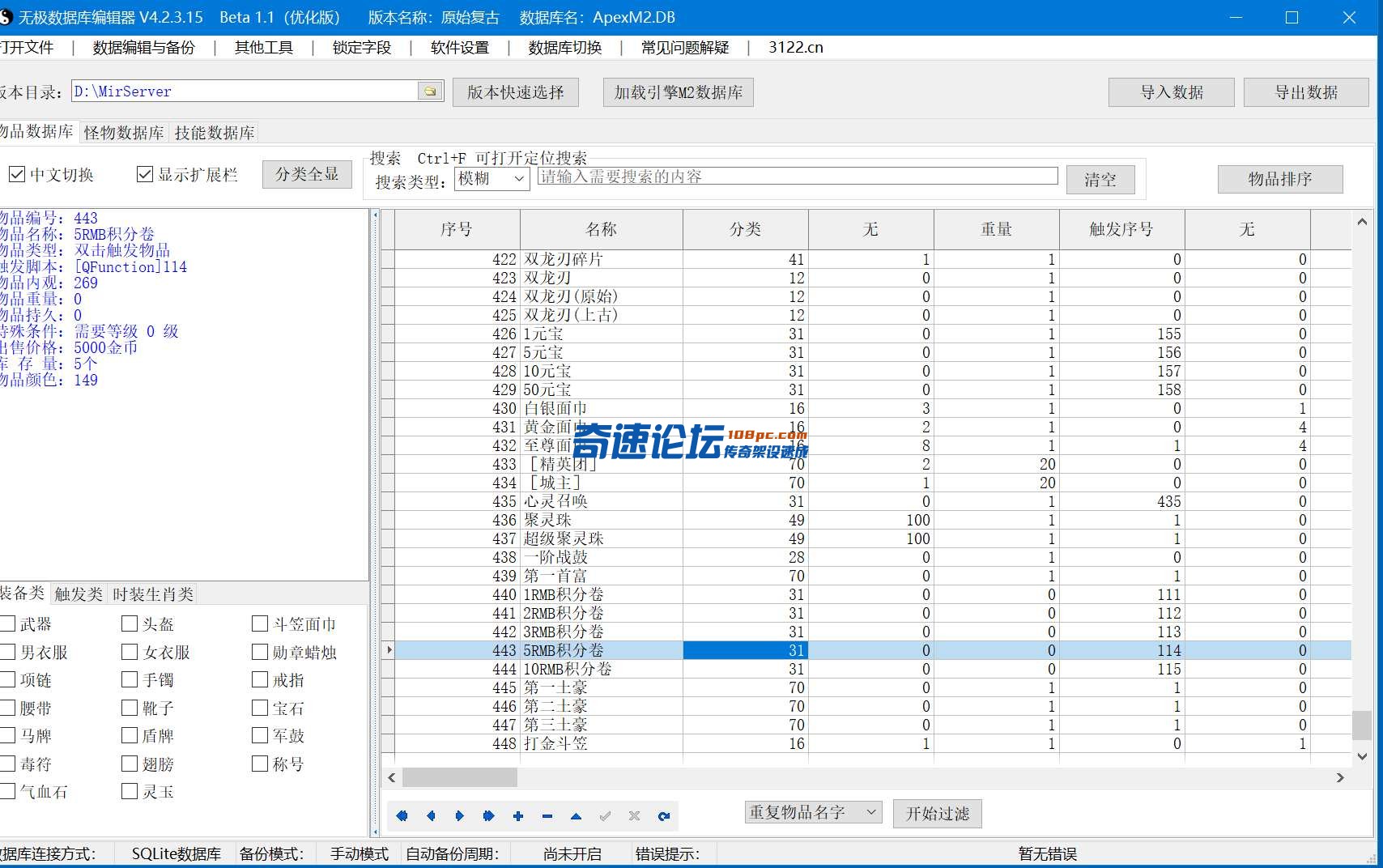Click the 加载引擎M2数据库 button
Screen dimensions: 1383x868
[x=679, y=92]
